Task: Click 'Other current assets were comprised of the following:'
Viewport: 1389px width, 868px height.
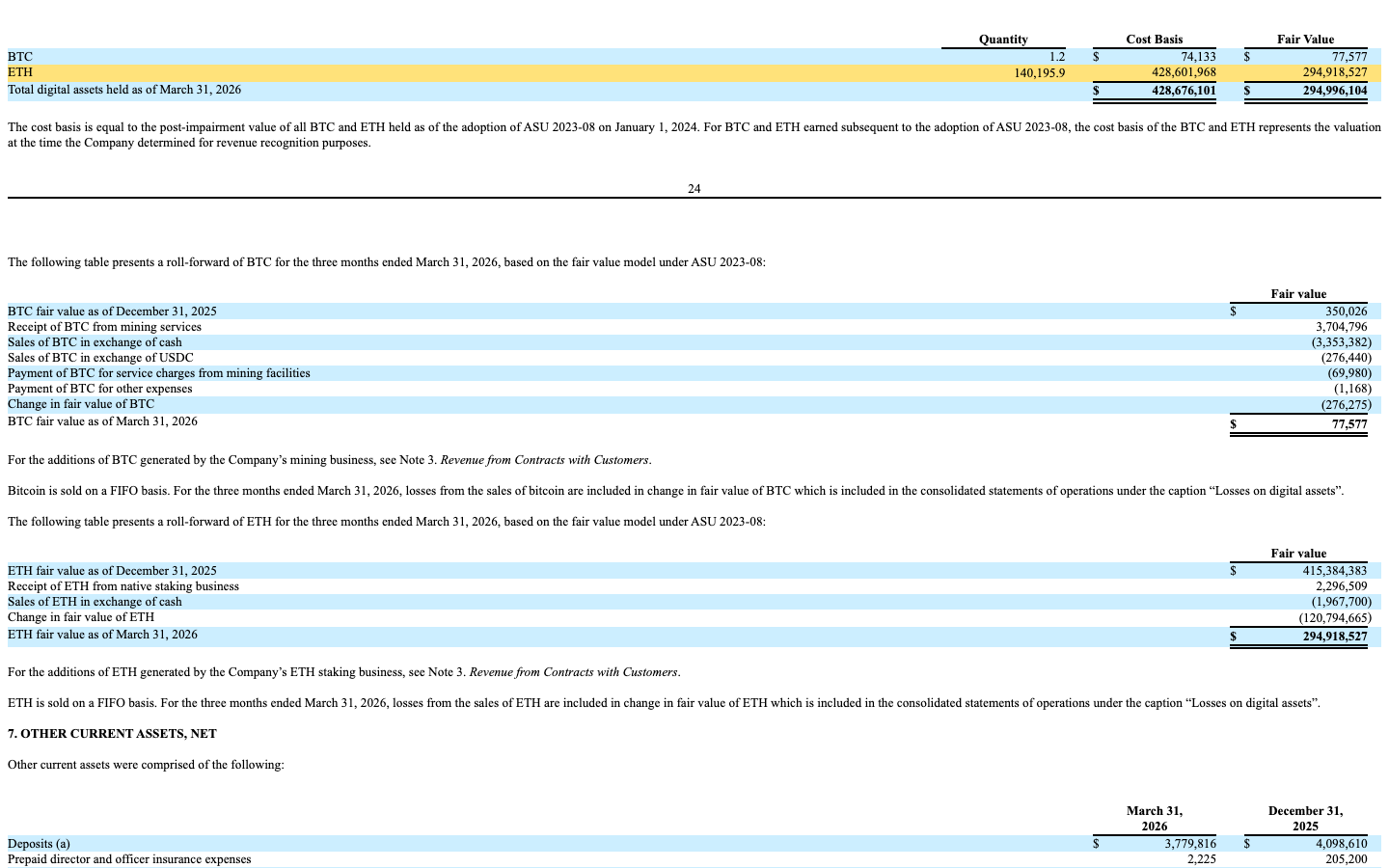Action: pyautogui.click(x=146, y=765)
